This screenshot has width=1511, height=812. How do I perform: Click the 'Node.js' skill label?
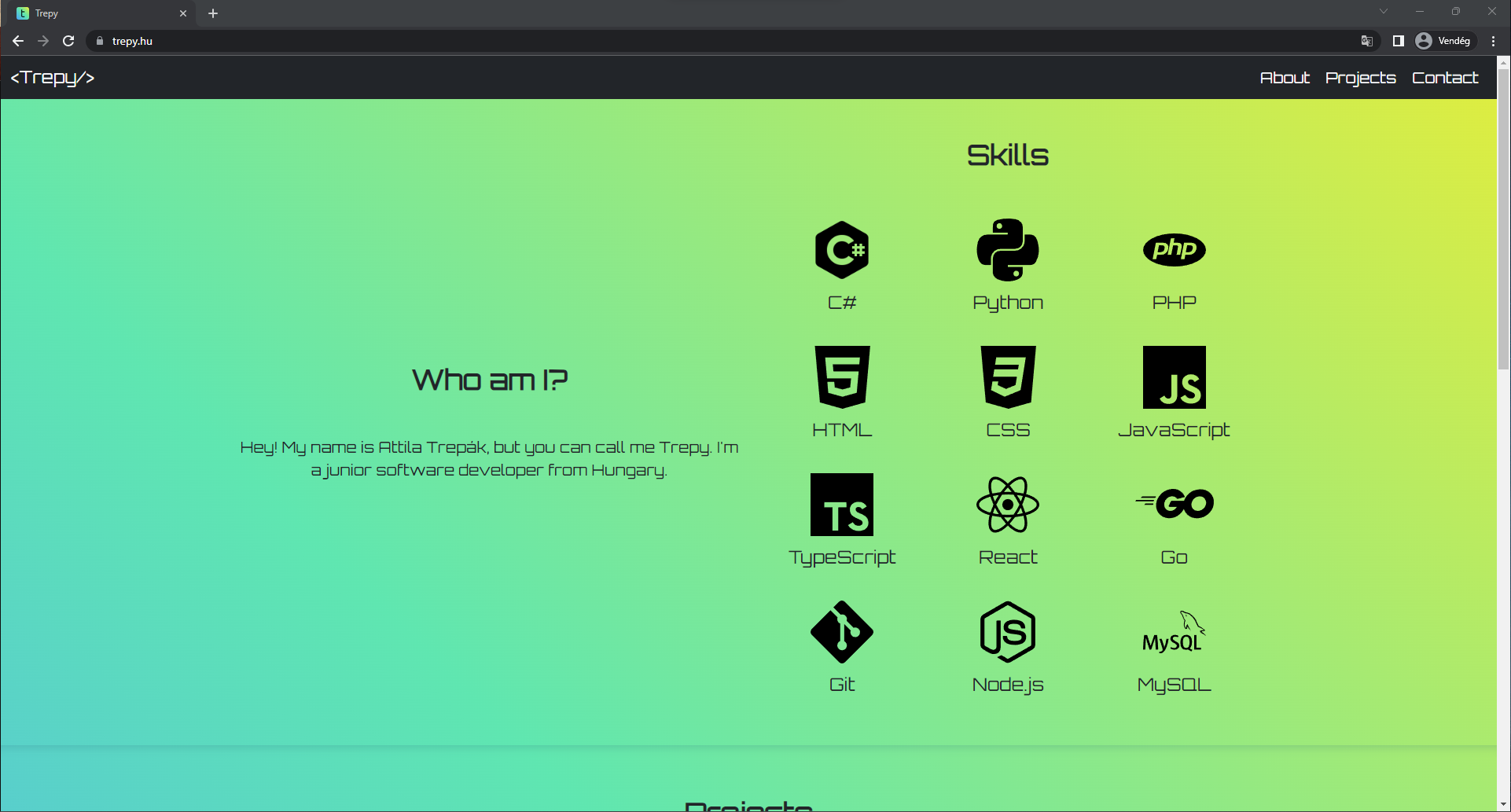point(1008,685)
